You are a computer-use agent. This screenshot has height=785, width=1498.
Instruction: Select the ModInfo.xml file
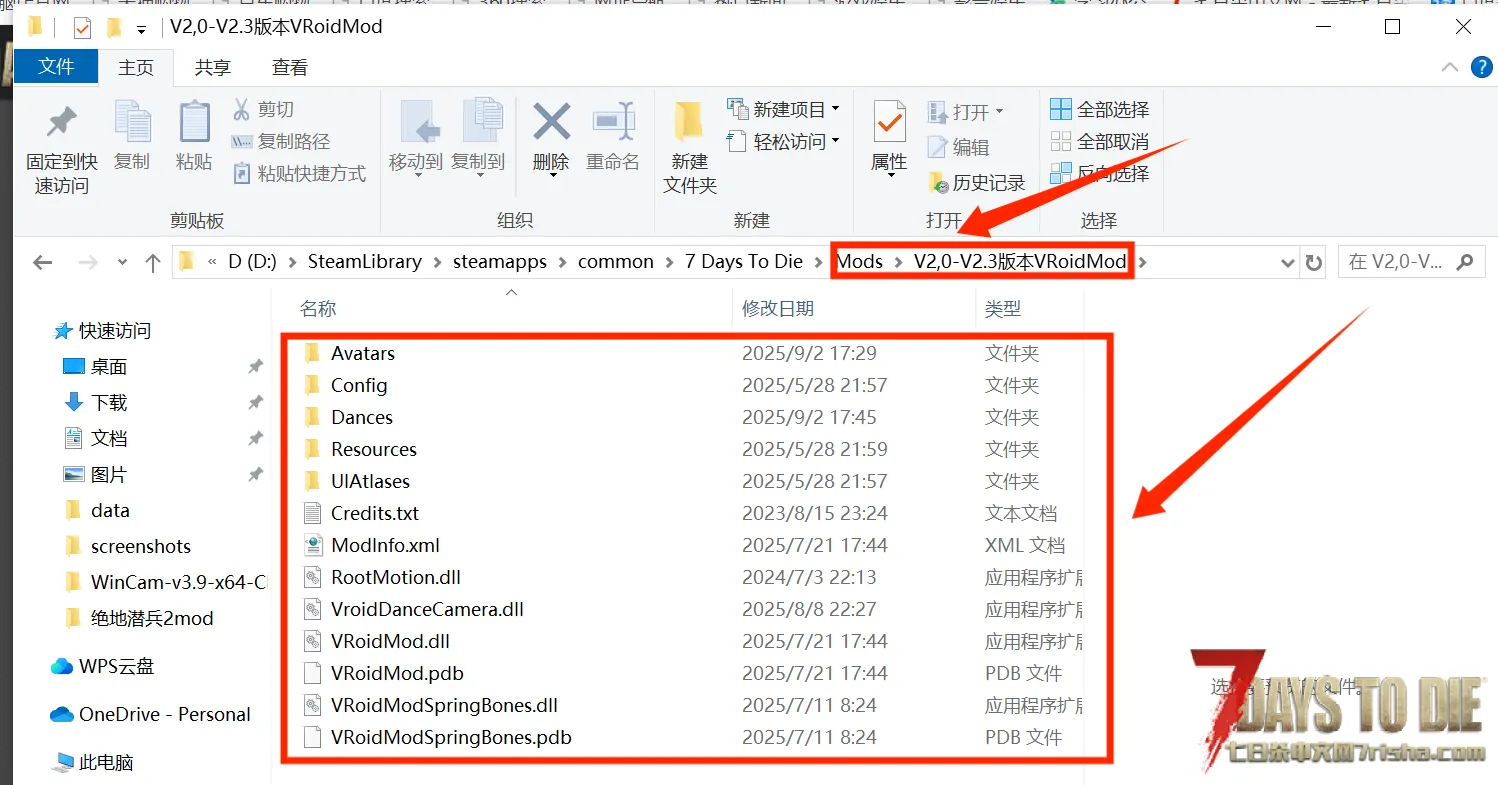coord(385,545)
